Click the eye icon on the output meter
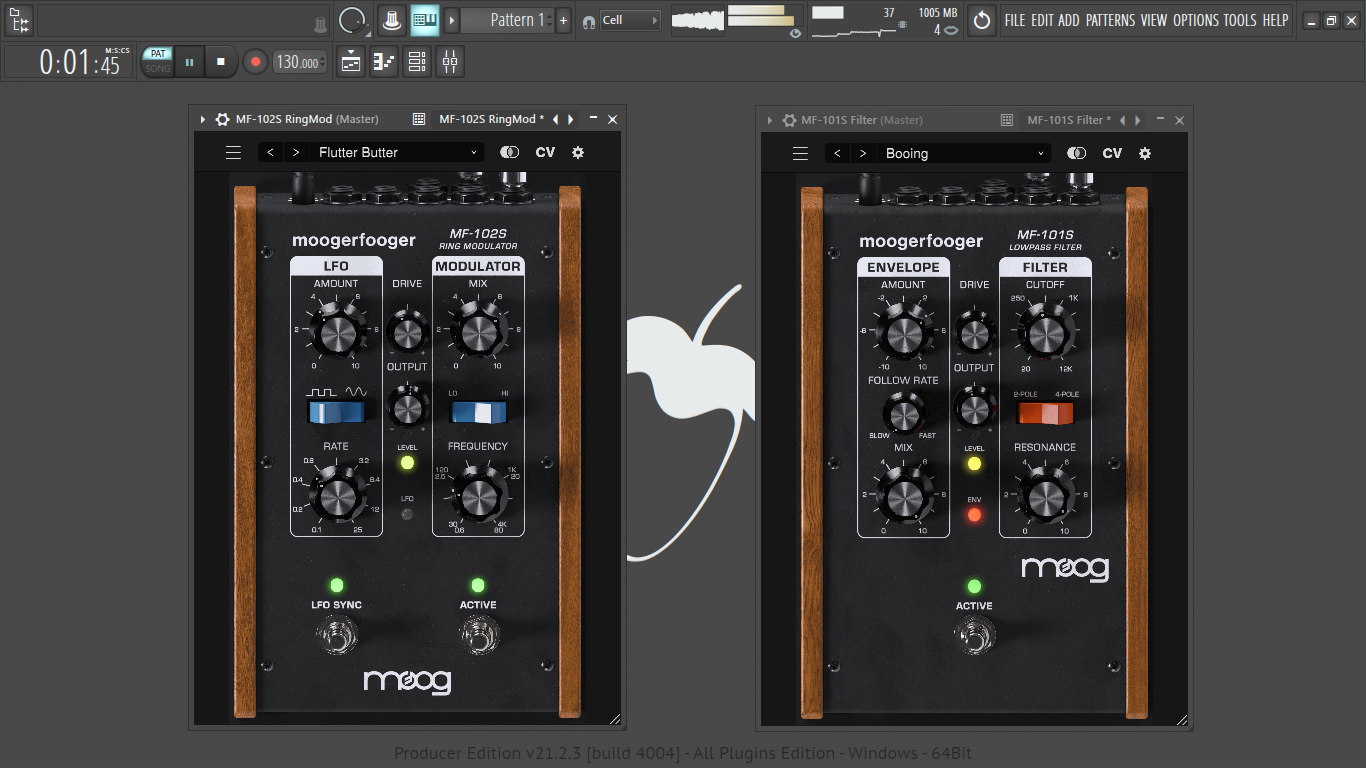Image resolution: width=1366 pixels, height=768 pixels. 795,33
